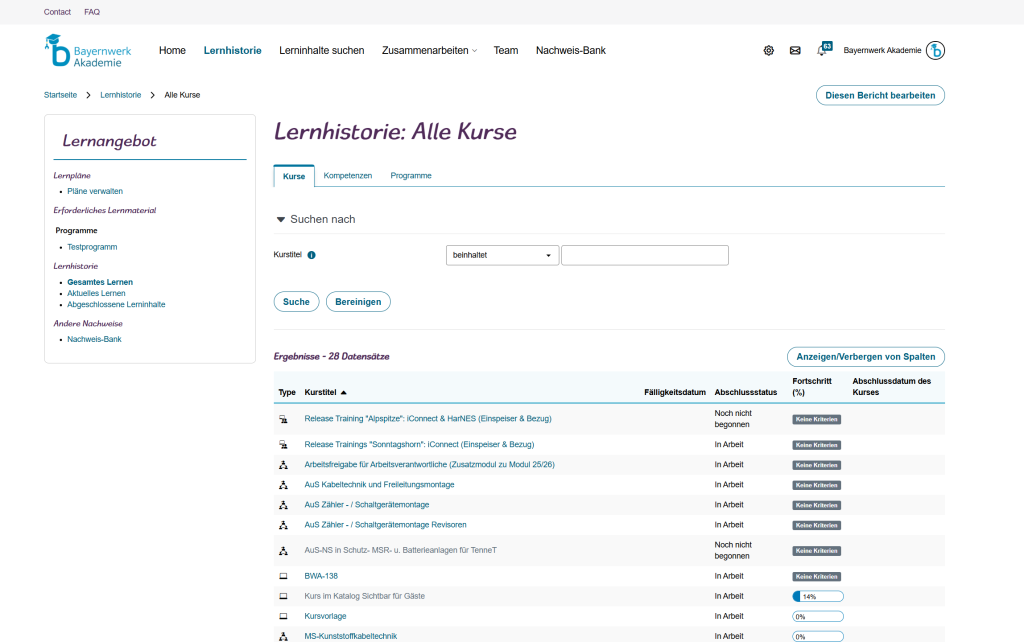Open Home in main navigation
The image size is (1024, 642).
172,50
